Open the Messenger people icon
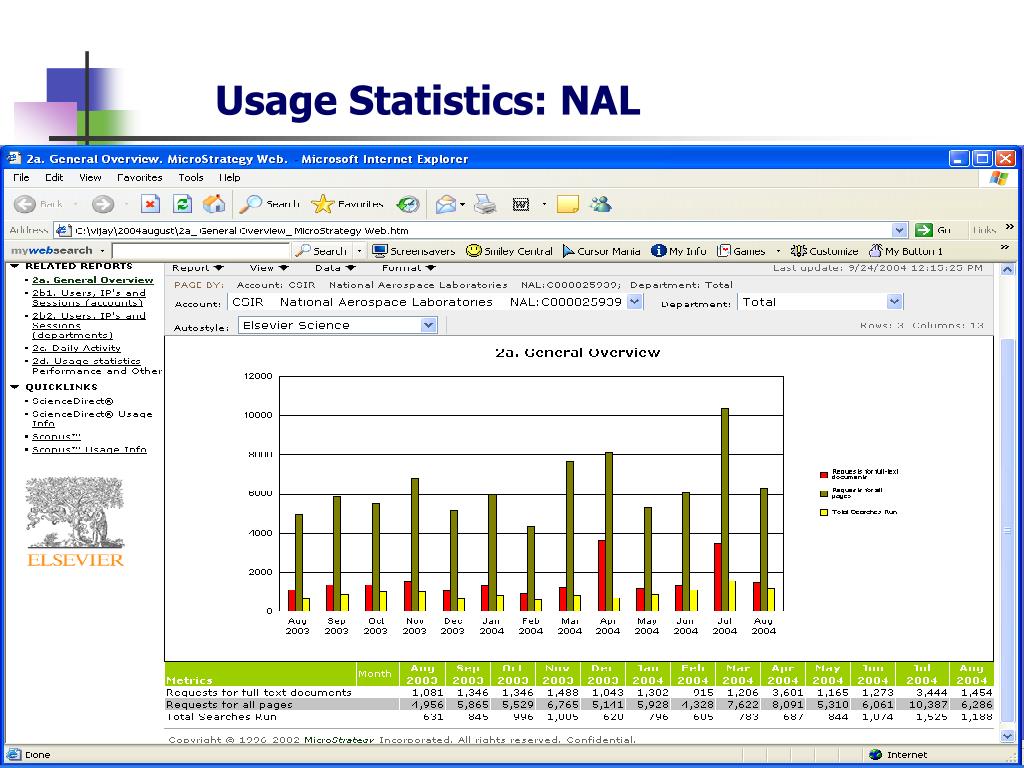Image resolution: width=1024 pixels, height=768 pixels. [600, 204]
